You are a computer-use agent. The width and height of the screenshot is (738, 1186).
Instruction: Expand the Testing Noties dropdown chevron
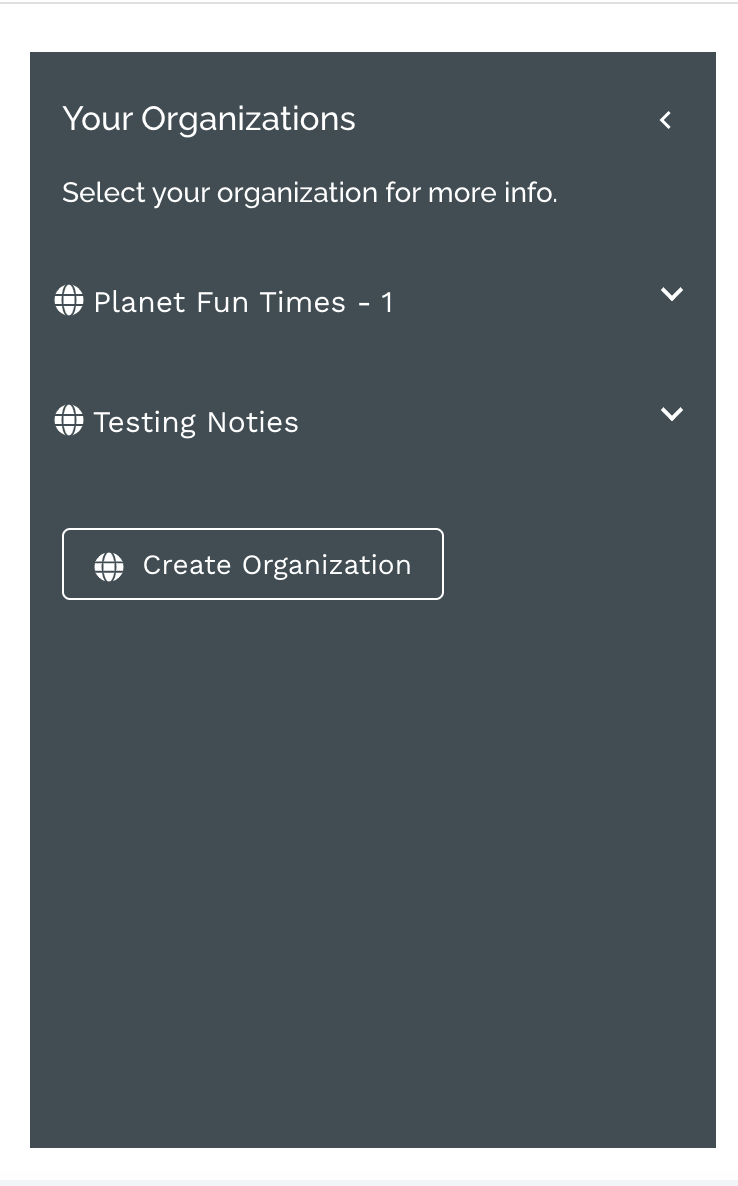672,414
